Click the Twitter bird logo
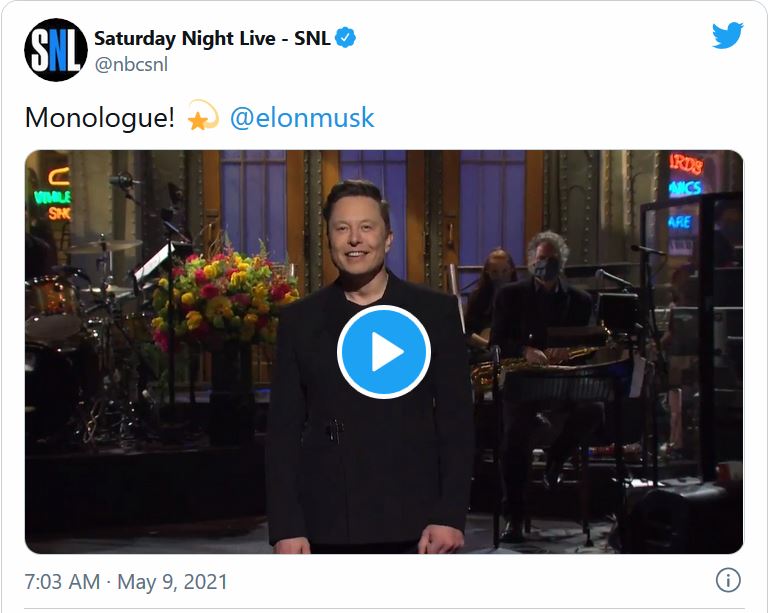The width and height of the screenshot is (775, 613). pyautogui.click(x=727, y=36)
